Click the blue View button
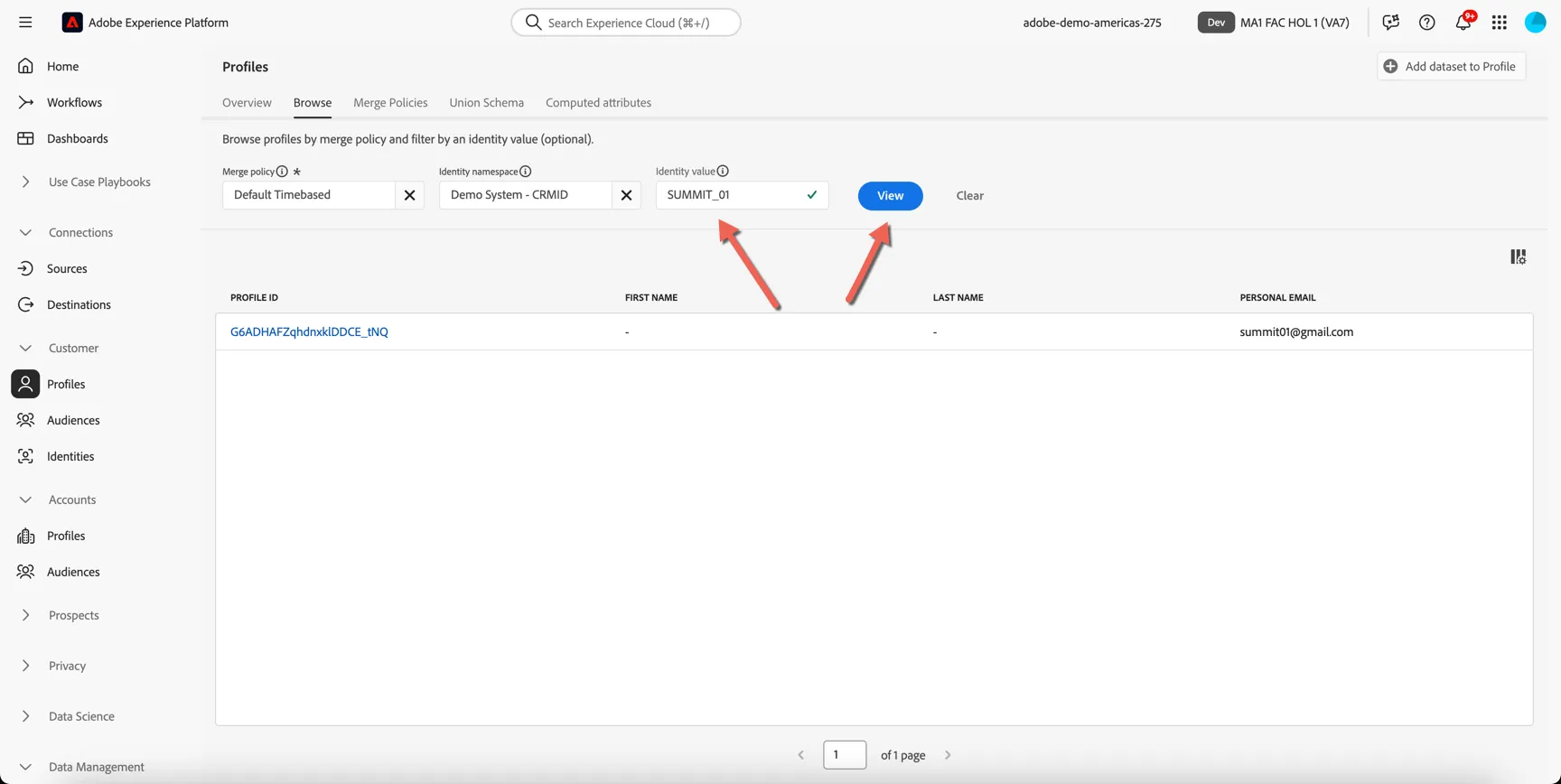Screen dimensions: 1561x784 (890, 196)
